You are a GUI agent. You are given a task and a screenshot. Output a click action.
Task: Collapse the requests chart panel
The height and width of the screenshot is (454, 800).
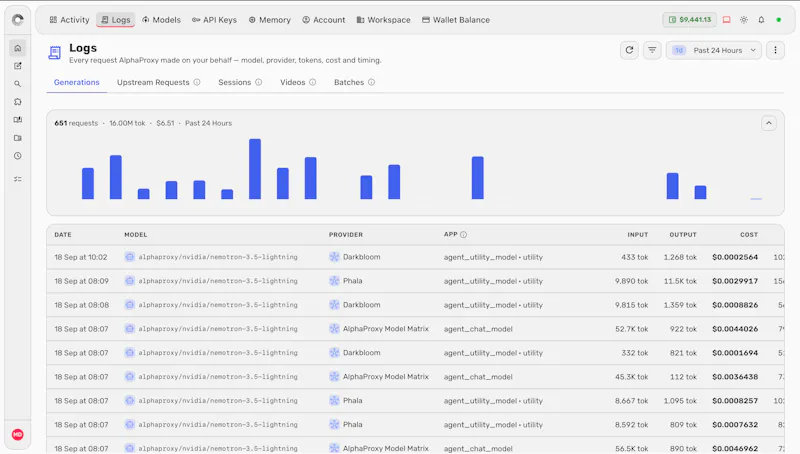(769, 123)
